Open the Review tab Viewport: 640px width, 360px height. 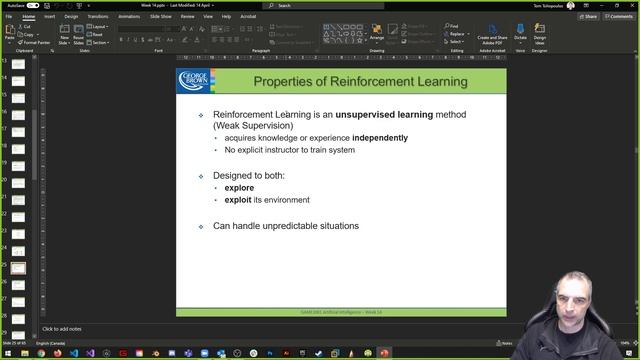coord(187,16)
